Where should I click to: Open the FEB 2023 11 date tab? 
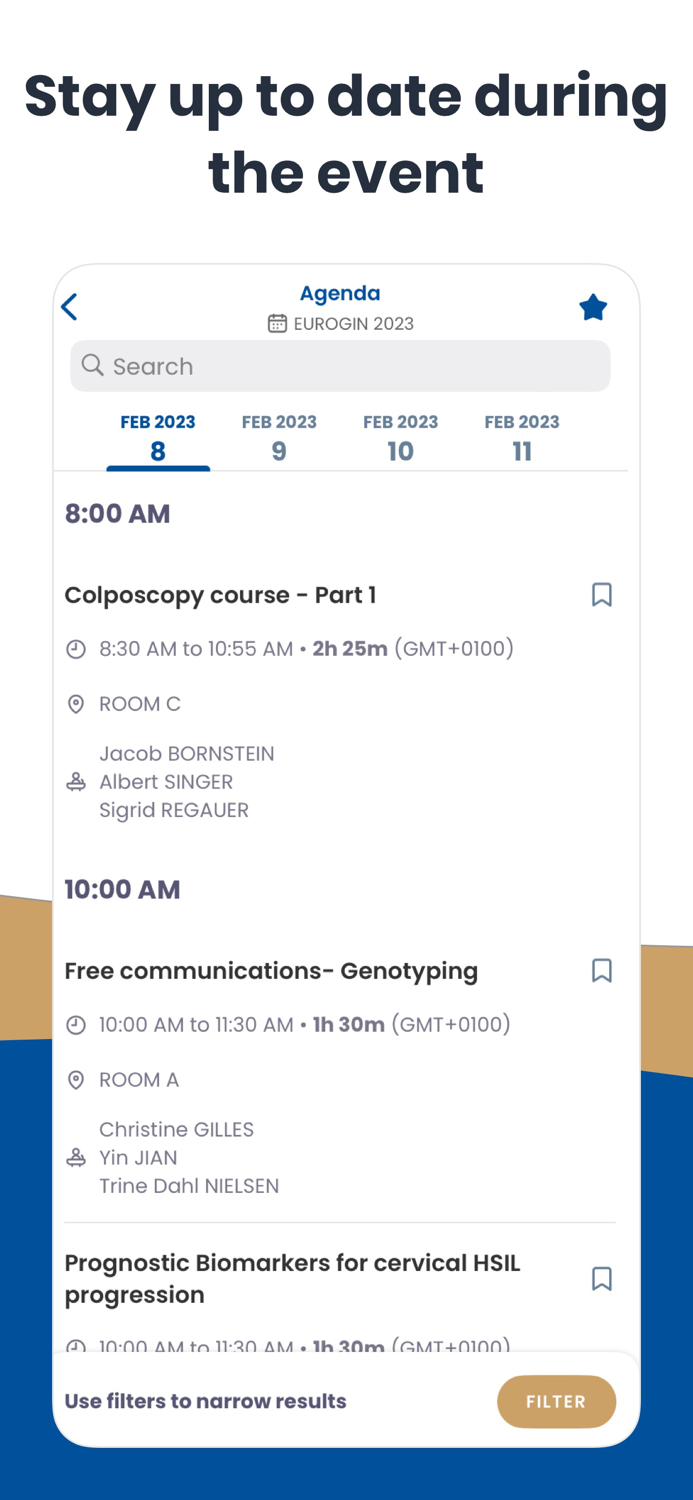522,436
